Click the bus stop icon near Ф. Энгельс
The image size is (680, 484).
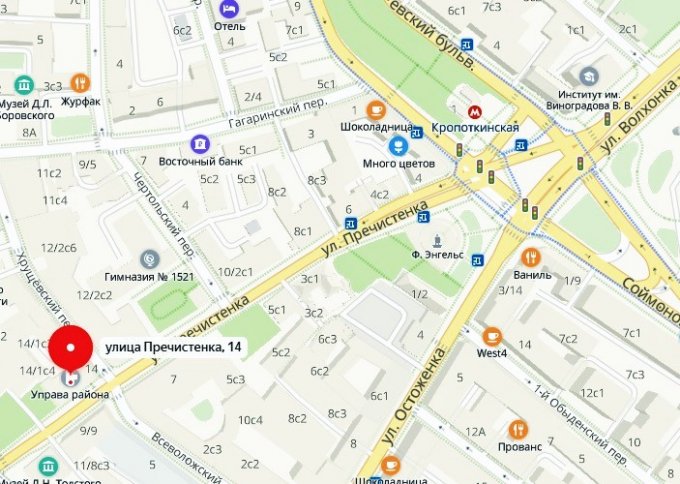pos(477,260)
